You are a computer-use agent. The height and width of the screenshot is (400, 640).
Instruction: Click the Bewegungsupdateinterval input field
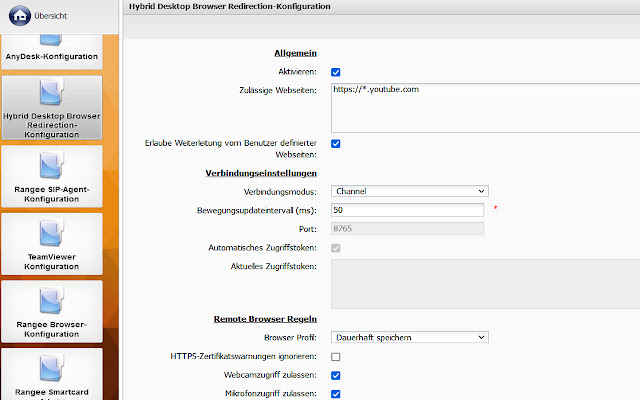407,210
